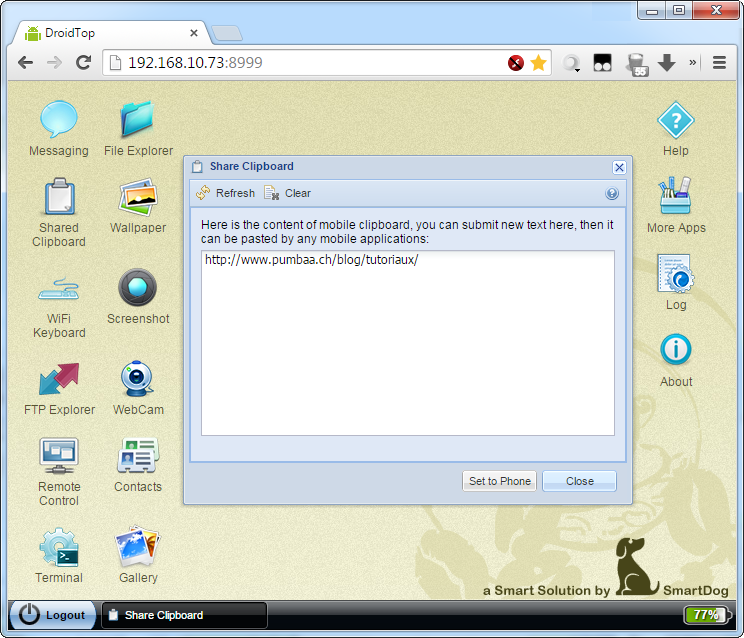This screenshot has height=638, width=744.
Task: Open the Contacts app icon
Action: (138, 457)
